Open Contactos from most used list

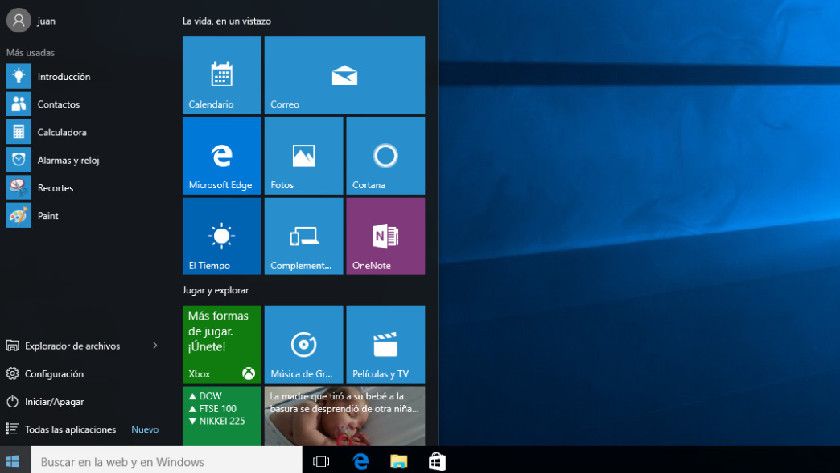pos(86,104)
